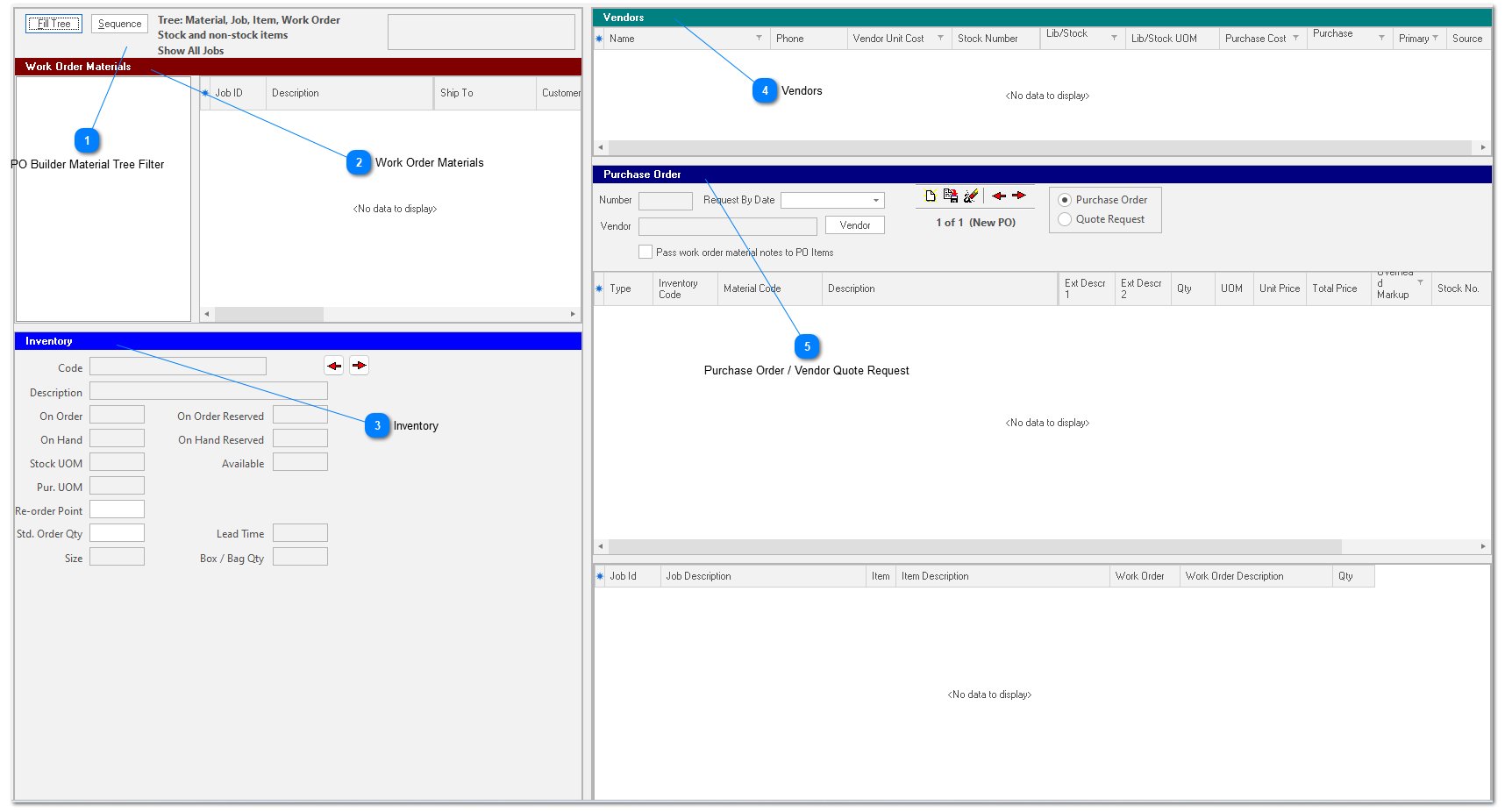The width and height of the screenshot is (1505, 812).
Task: Click the PO Number input field
Action: 666,200
